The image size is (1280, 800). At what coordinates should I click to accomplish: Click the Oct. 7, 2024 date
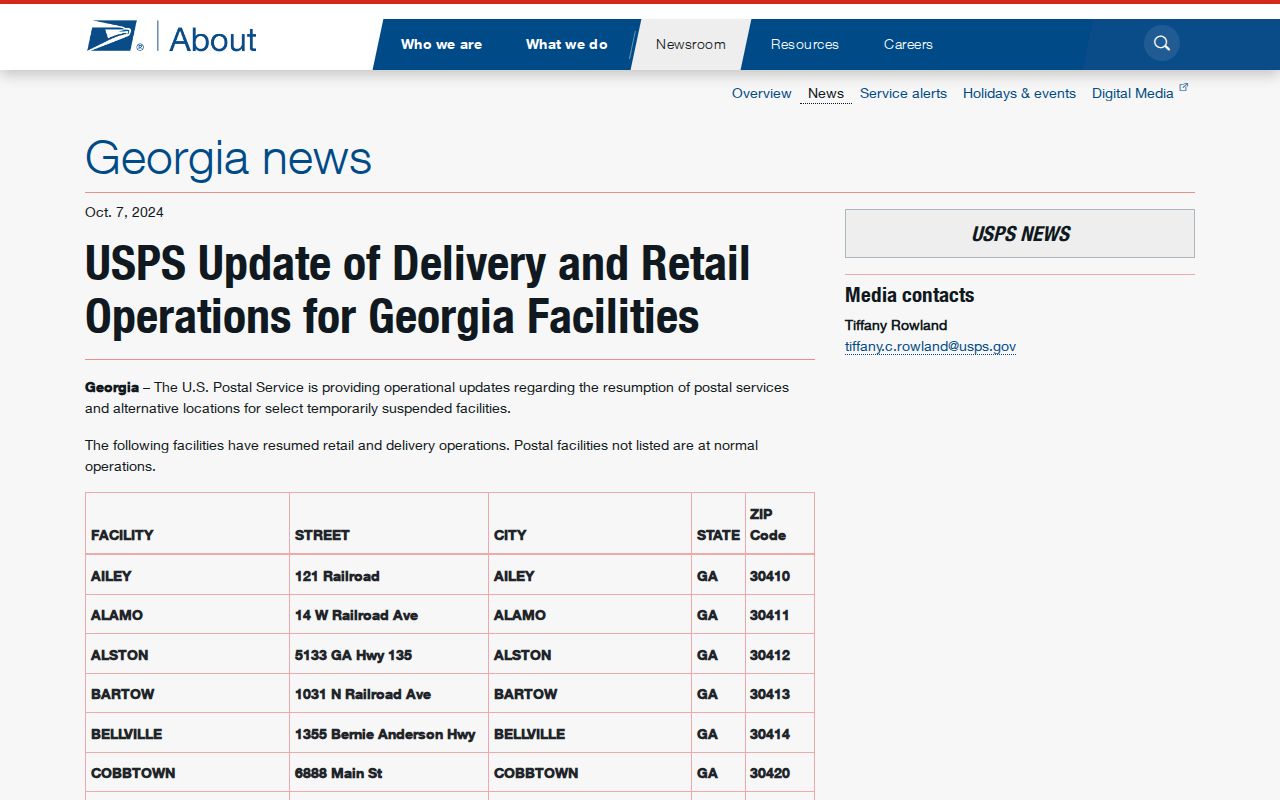(x=124, y=212)
